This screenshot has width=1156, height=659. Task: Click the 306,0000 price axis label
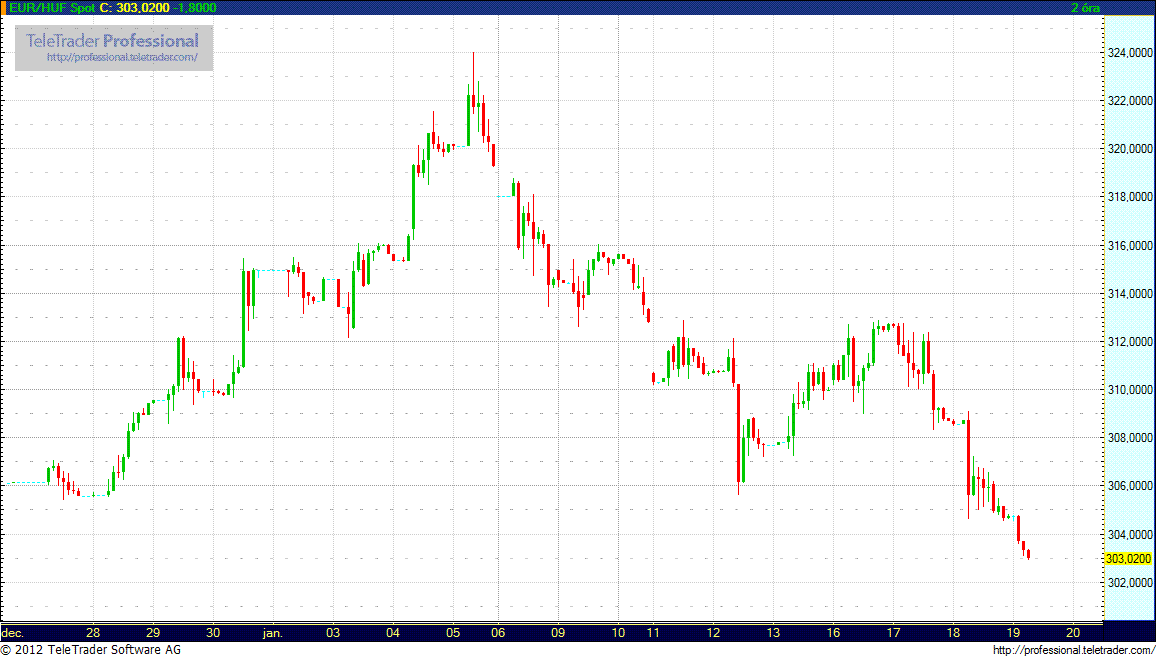point(1129,486)
